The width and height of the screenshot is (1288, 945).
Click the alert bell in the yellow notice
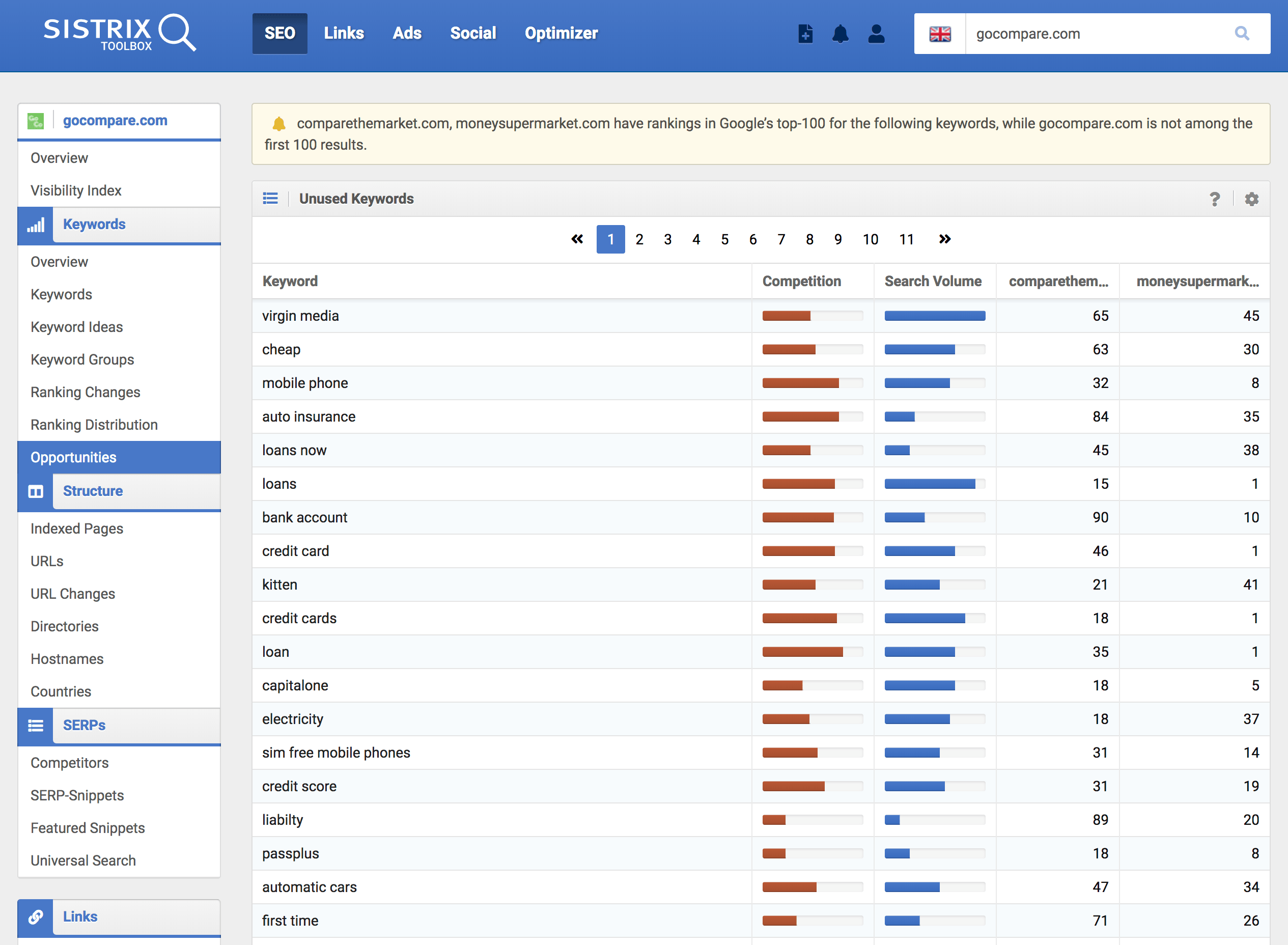coord(278,124)
